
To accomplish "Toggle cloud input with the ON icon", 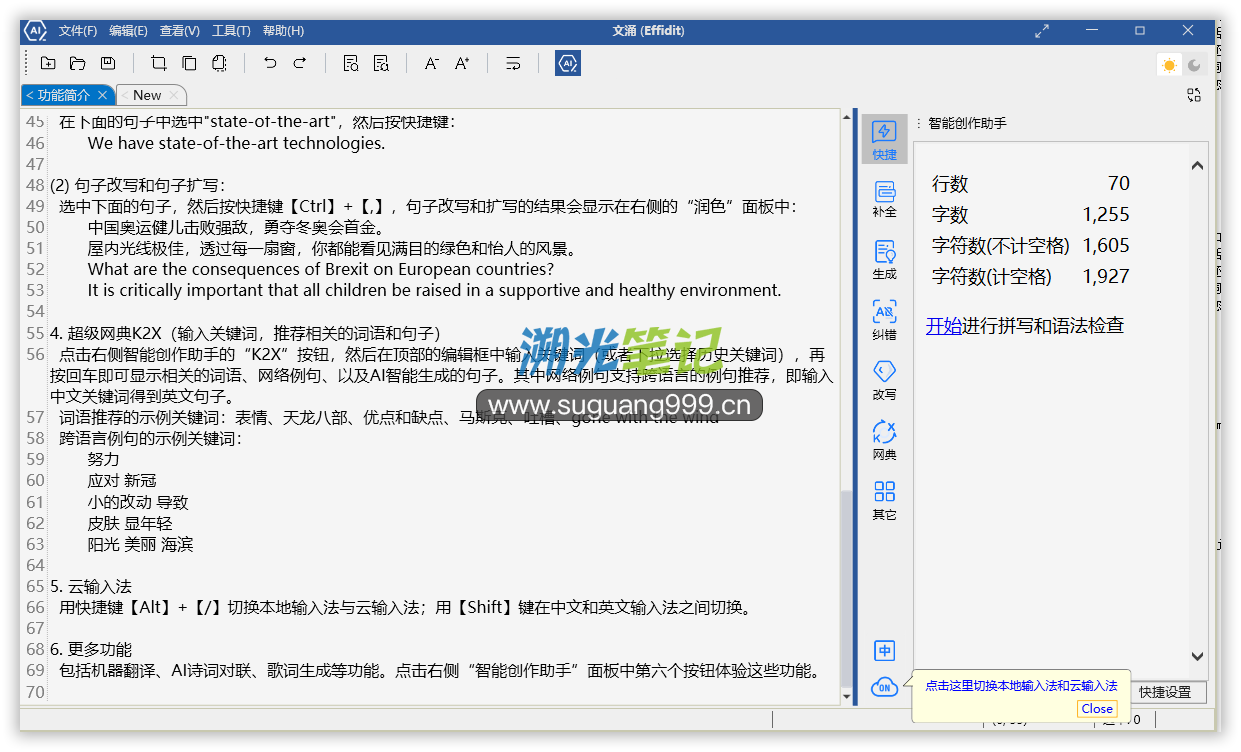I will 884,688.
